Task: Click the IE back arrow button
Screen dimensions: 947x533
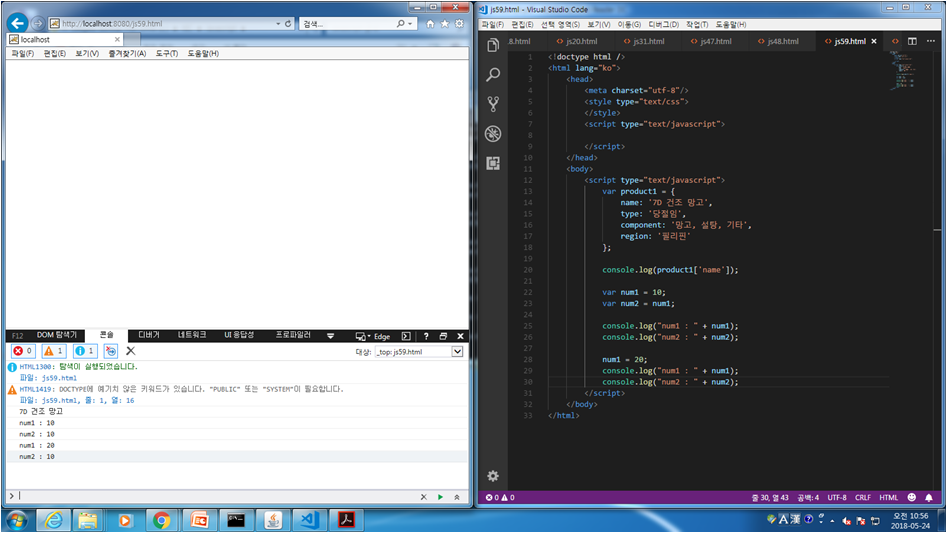Action: pos(18,24)
